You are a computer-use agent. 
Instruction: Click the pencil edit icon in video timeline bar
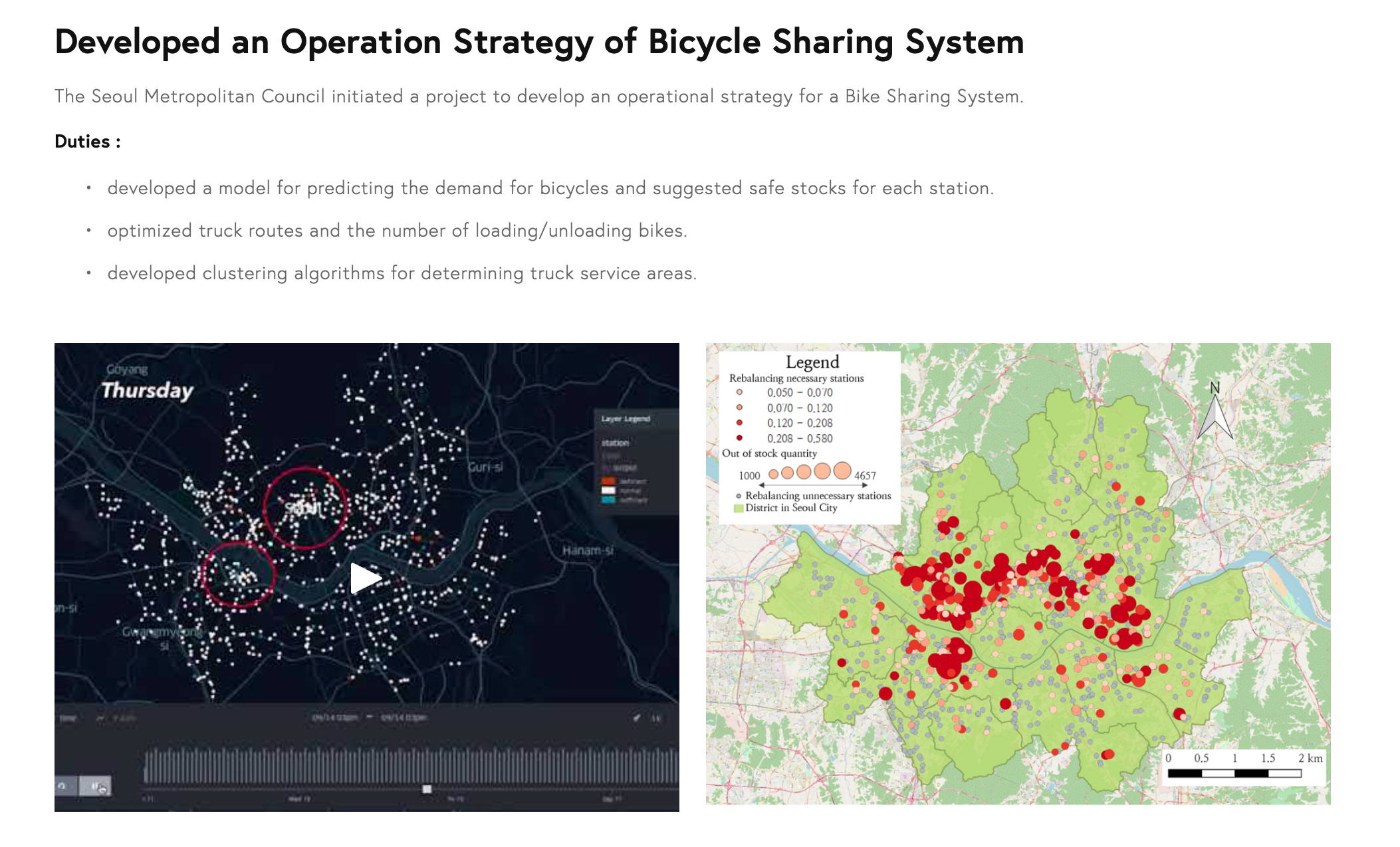pos(636,718)
